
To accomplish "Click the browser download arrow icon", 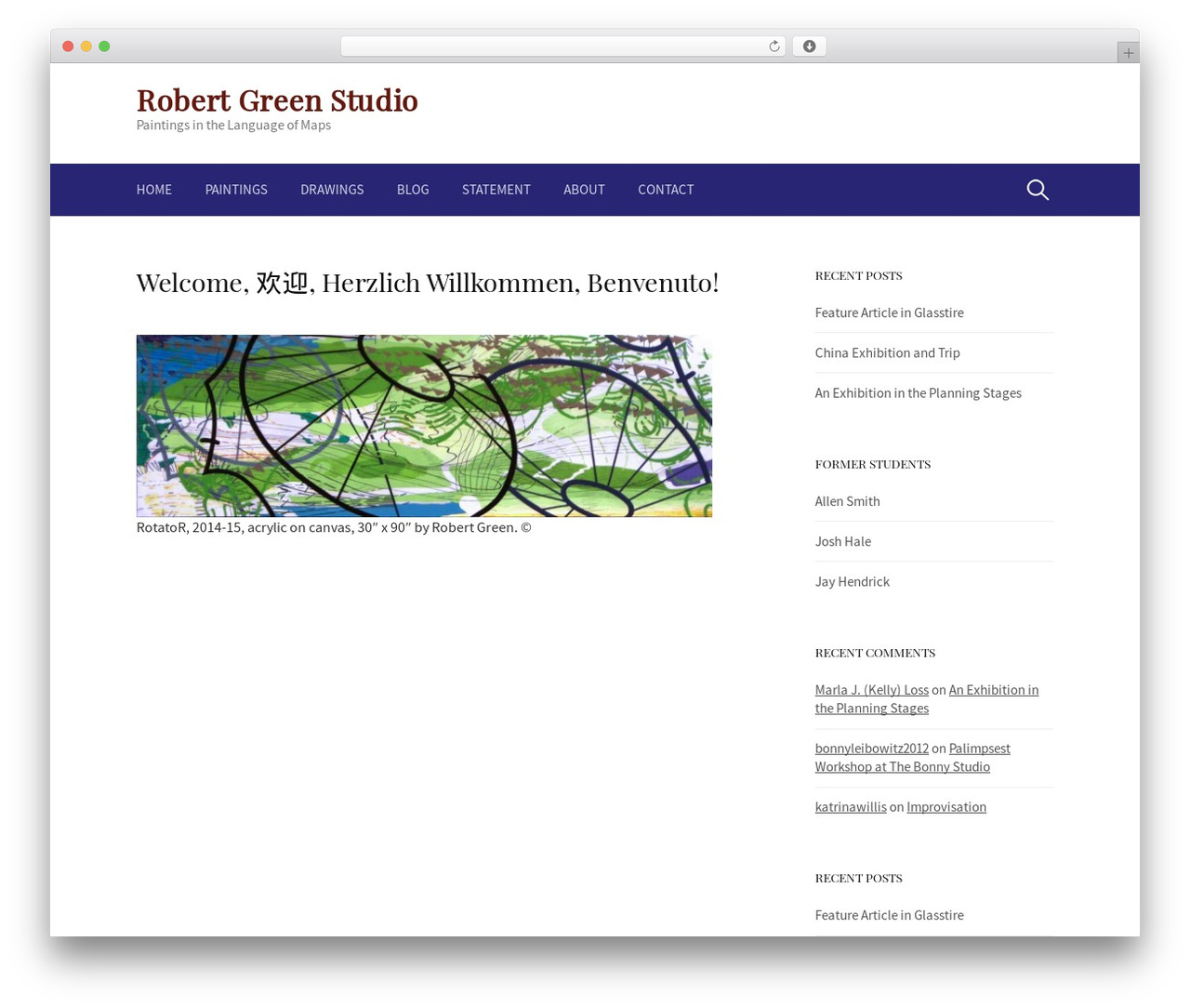I will pyautogui.click(x=809, y=46).
